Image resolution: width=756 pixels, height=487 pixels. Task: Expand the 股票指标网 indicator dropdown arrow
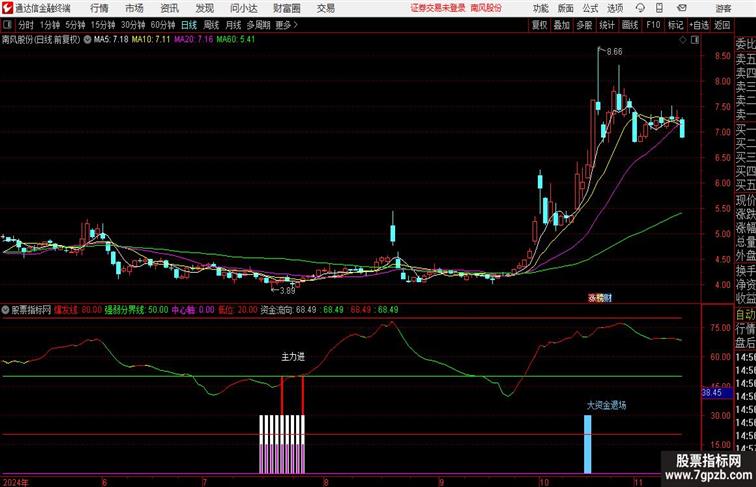pos(5,310)
